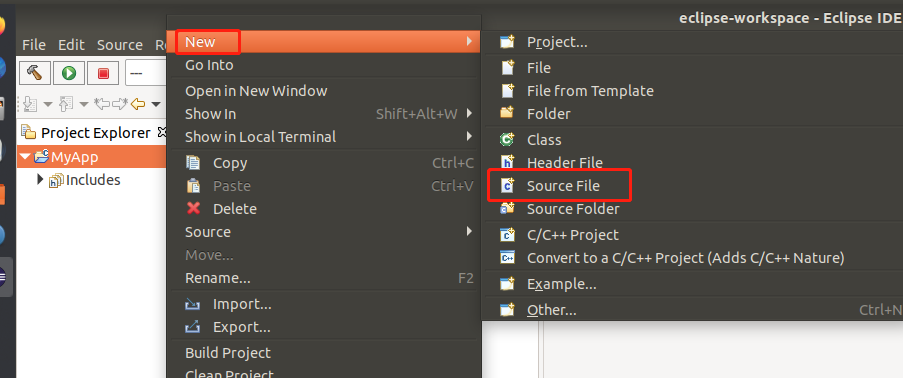Click the yellow Back navigation arrow

(x=138, y=104)
